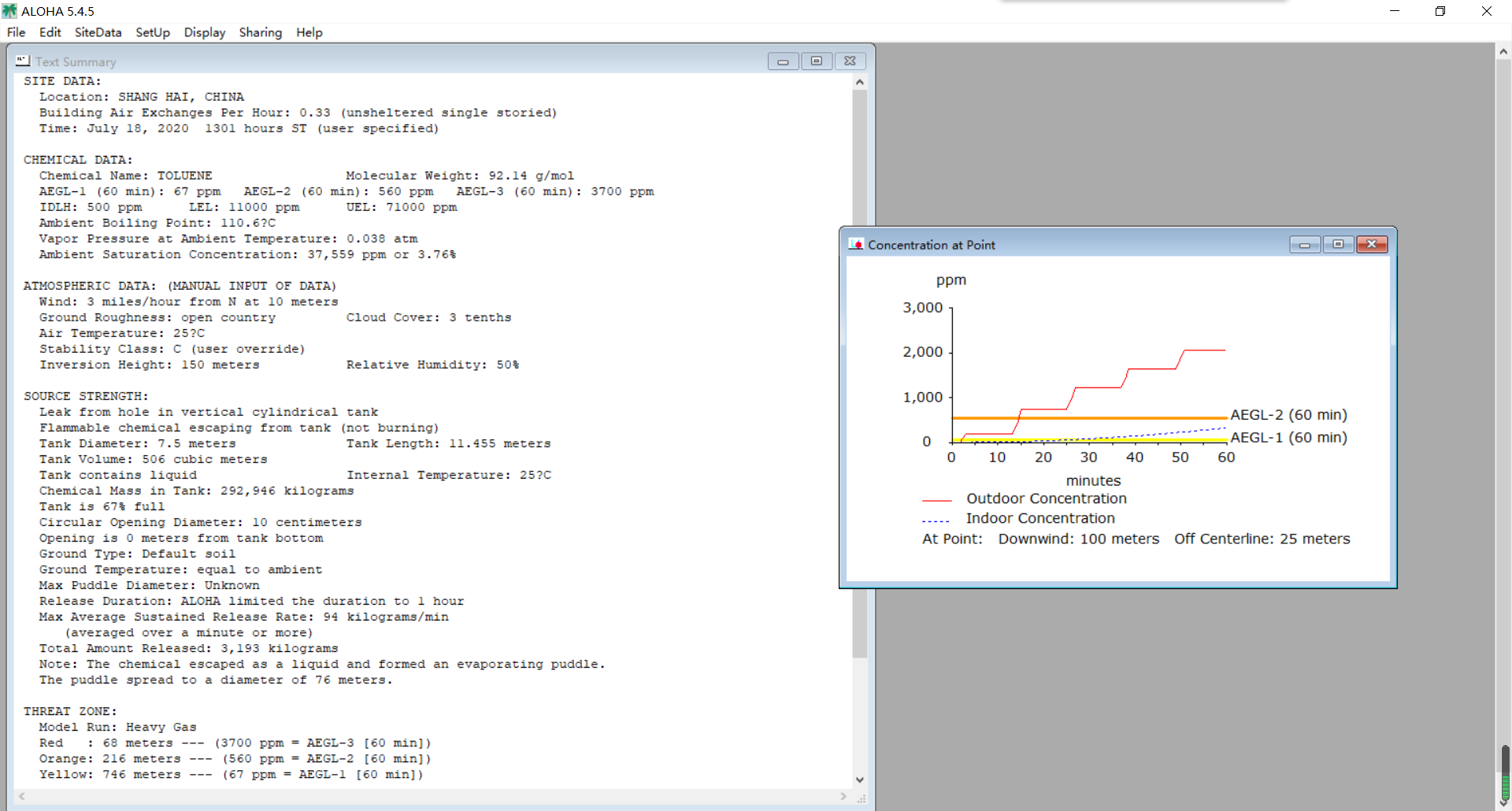Viewport: 1512px width, 811px height.
Task: Click the blue dotted Indoor Concentration legend
Action: pyautogui.click(x=936, y=520)
